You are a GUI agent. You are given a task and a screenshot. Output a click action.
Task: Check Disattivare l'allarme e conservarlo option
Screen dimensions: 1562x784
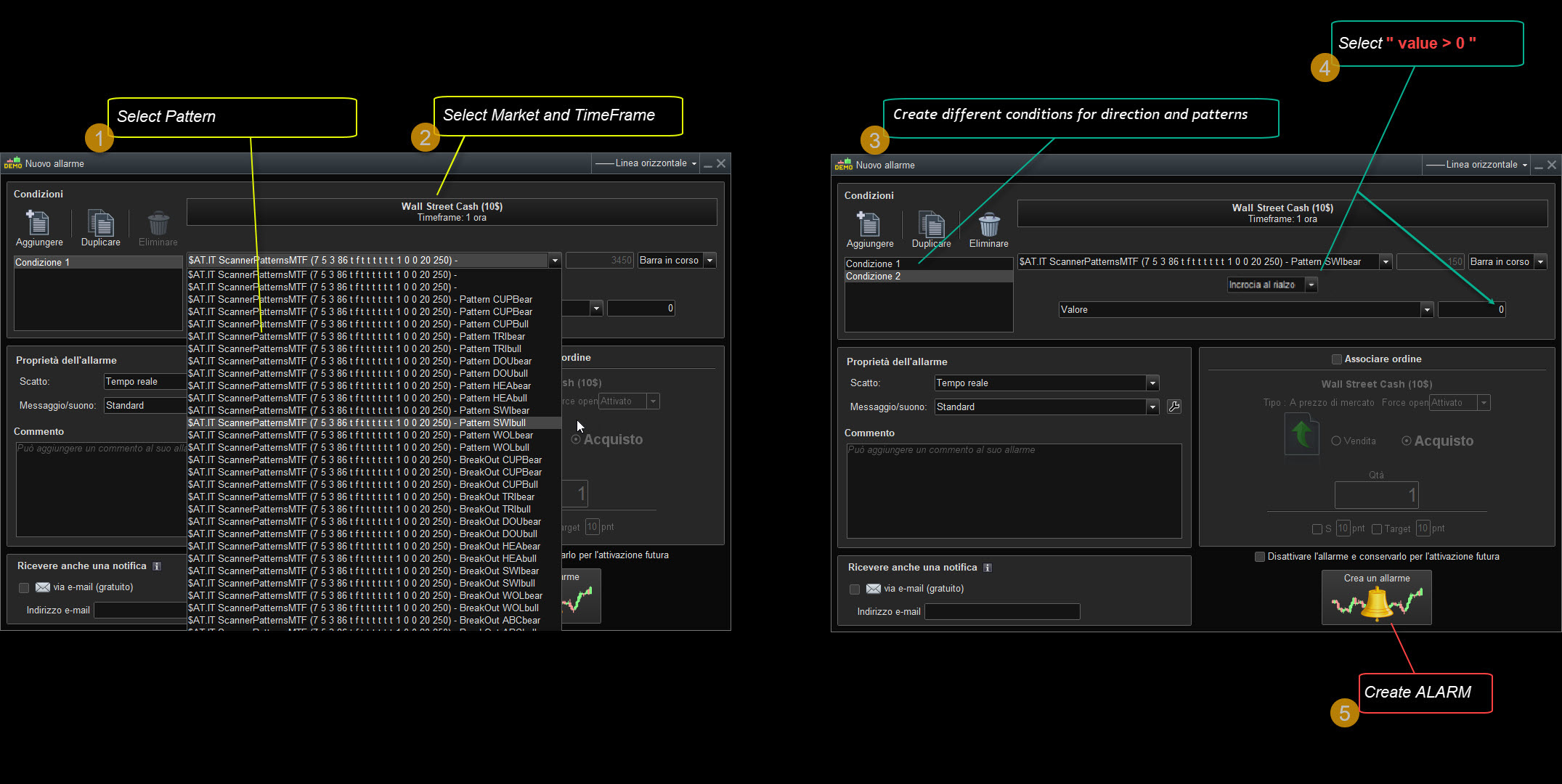pos(1260,557)
